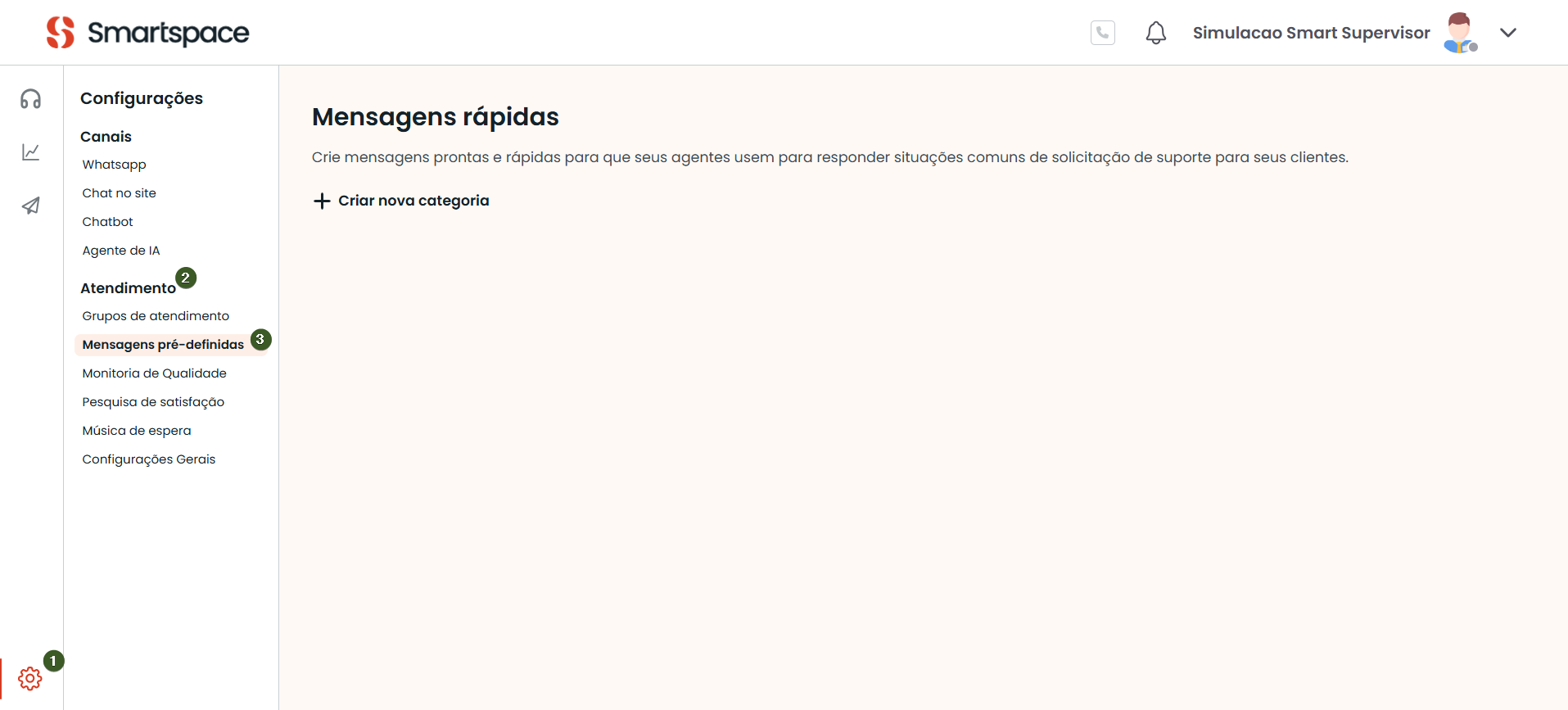Open Música de espera settings
Image resolution: width=1568 pixels, height=710 pixels.
click(136, 431)
